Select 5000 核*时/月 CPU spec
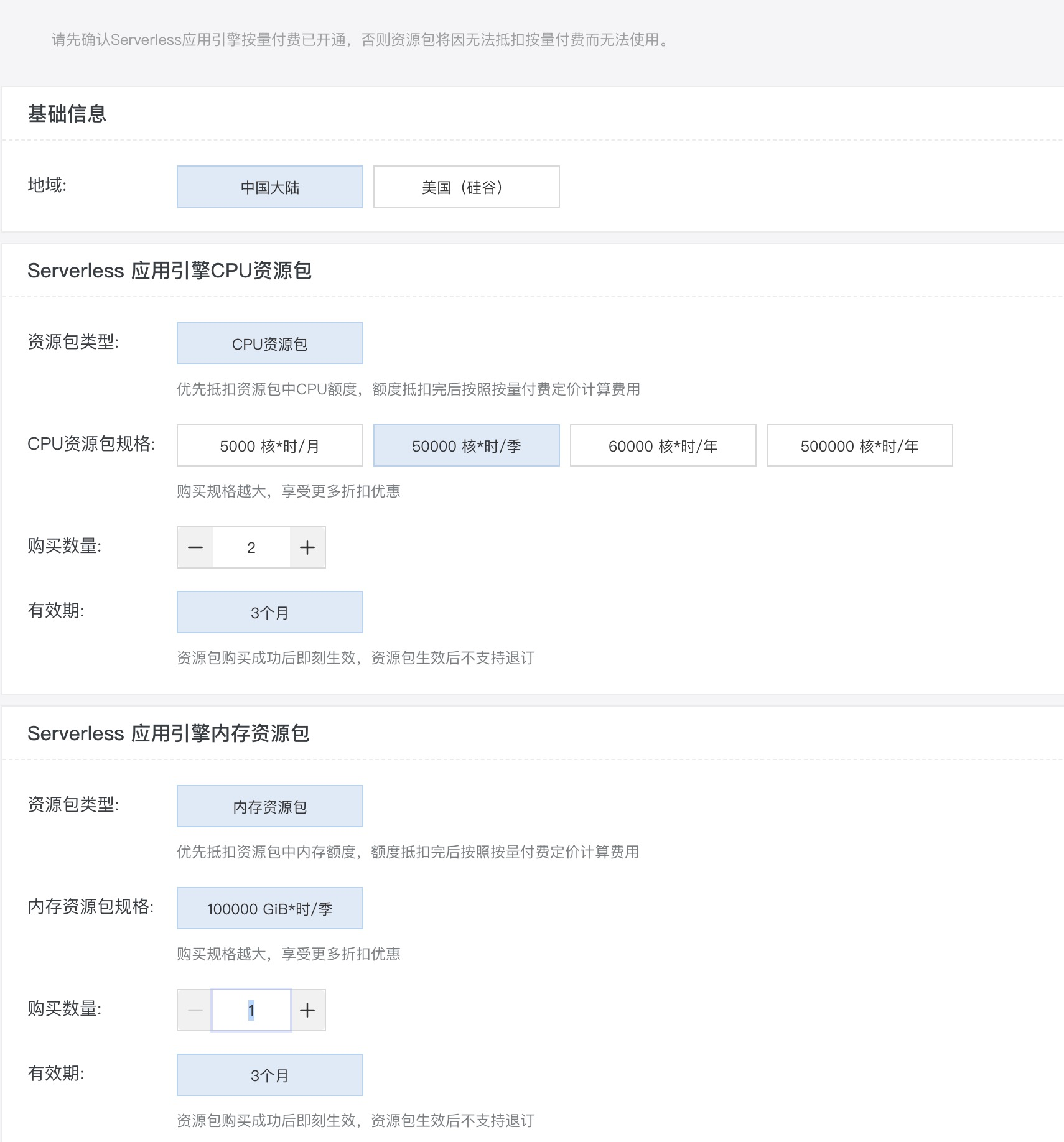 270,445
